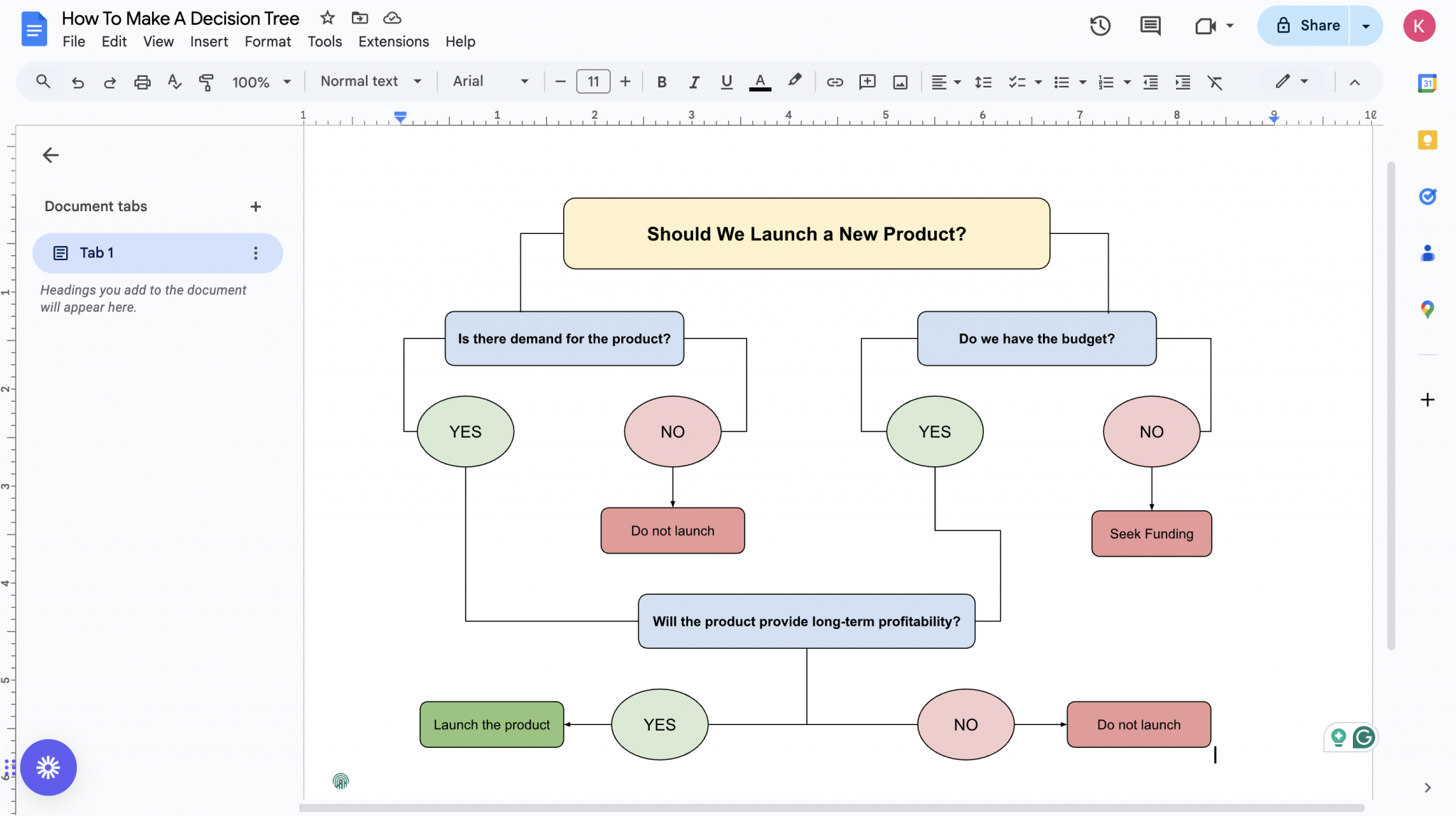Open spelling and grammar check
This screenshot has height=816, width=1456.
point(174,81)
